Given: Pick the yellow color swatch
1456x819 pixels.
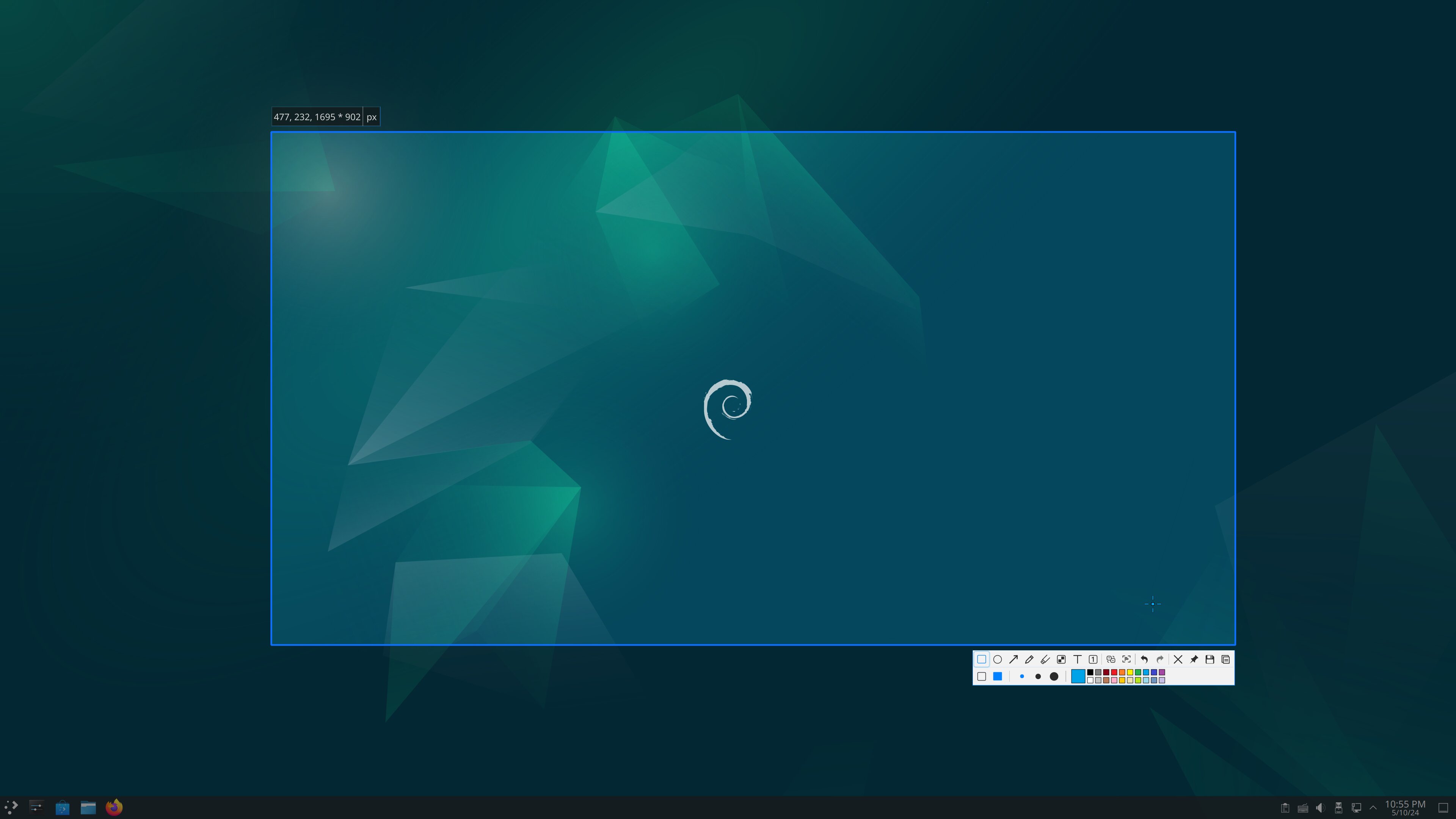Looking at the screenshot, I should 1130,673.
